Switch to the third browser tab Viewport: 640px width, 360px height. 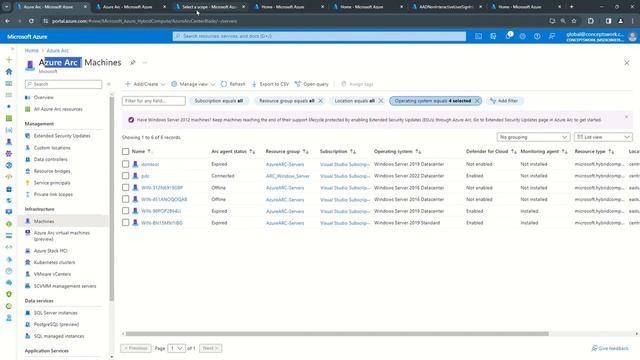(x=209, y=7)
